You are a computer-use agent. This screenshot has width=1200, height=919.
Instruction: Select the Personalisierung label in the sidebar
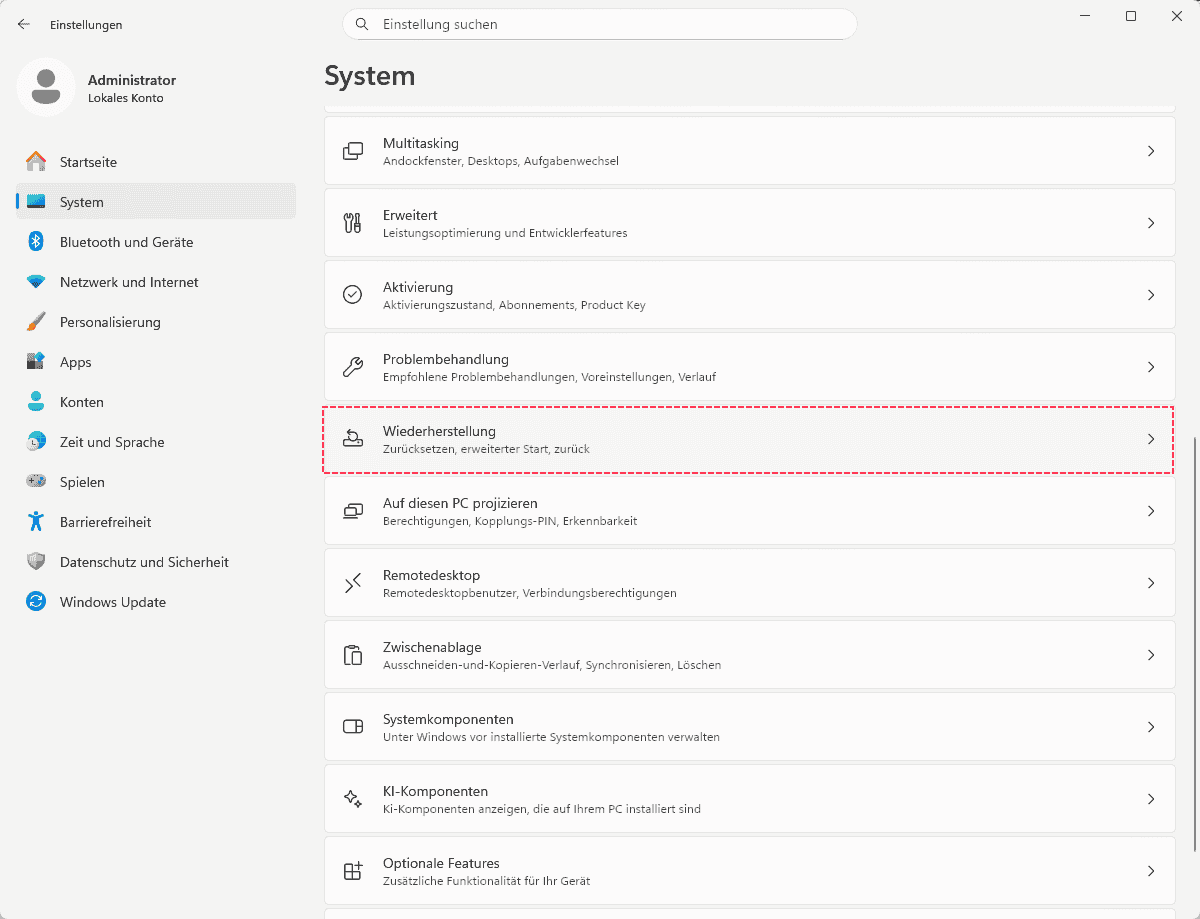click(x=110, y=322)
